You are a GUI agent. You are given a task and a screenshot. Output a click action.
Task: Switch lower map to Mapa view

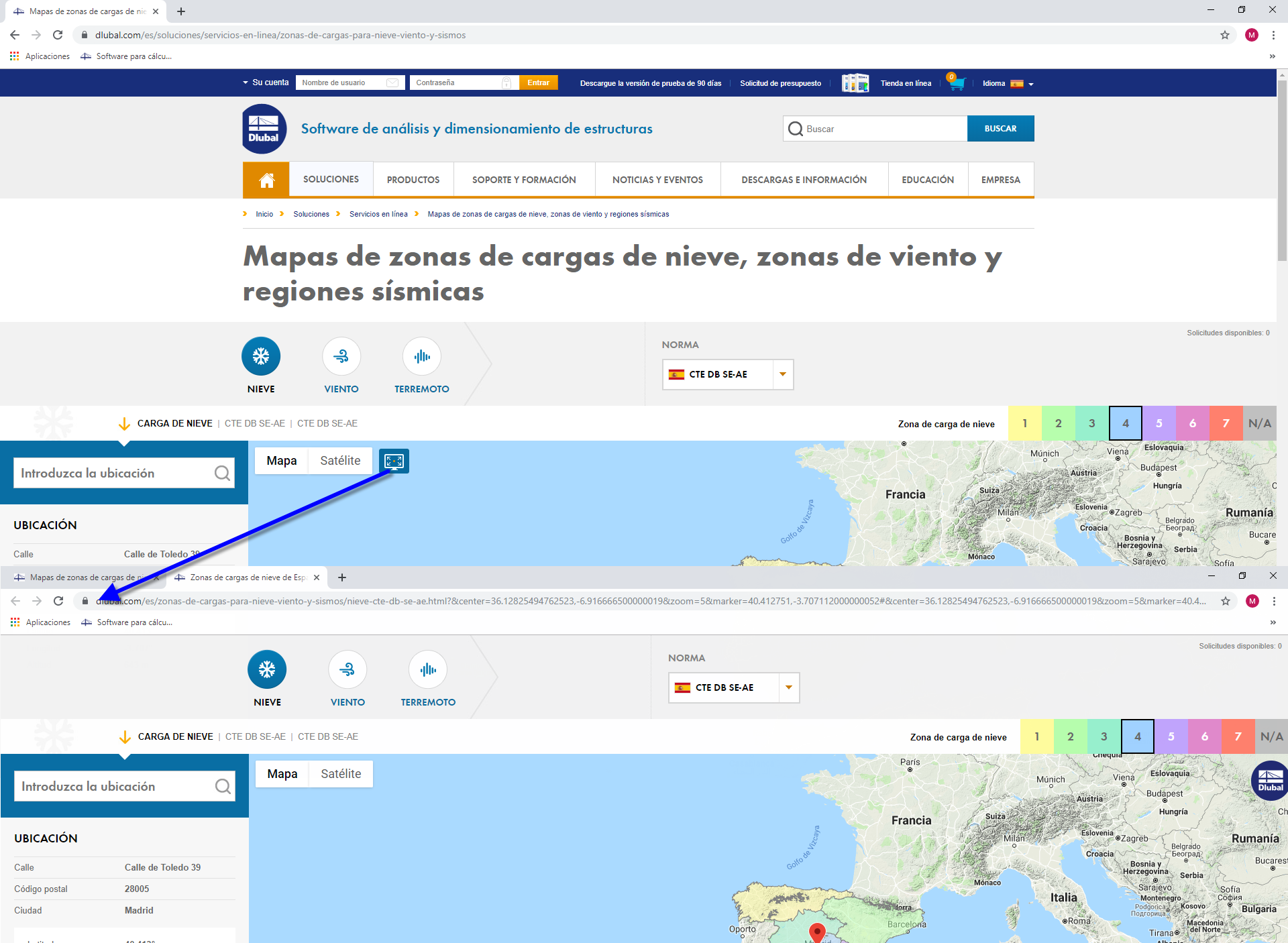coord(281,773)
